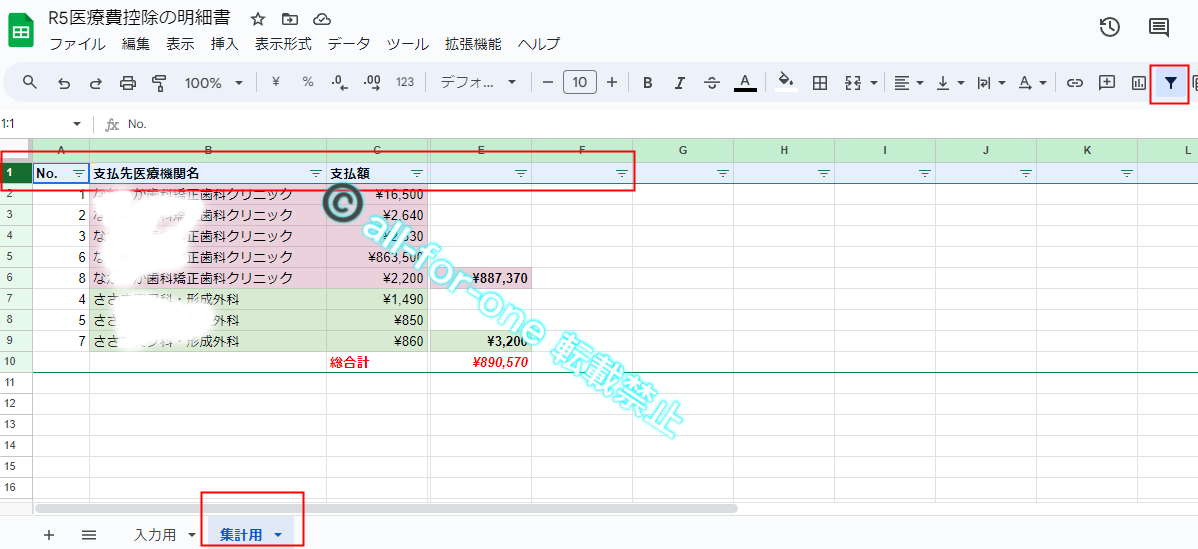Undo the last action
Viewport: 1198px width, 549px height.
[64, 83]
